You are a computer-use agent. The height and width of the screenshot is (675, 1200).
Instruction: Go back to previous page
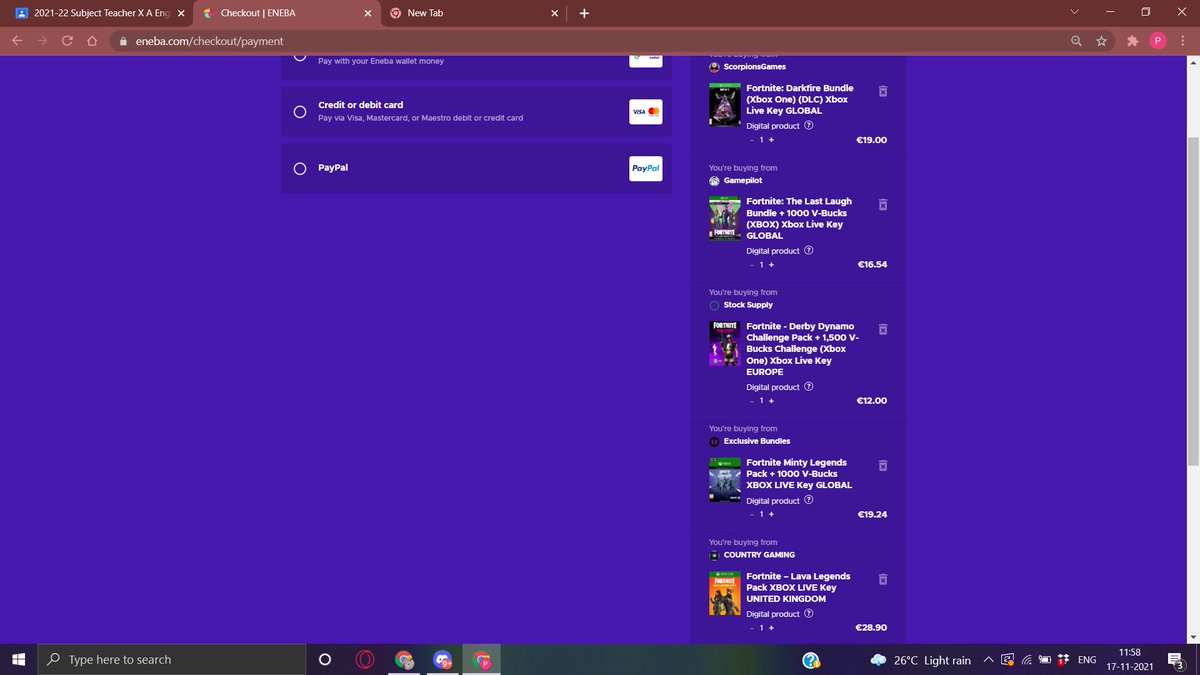point(16,41)
